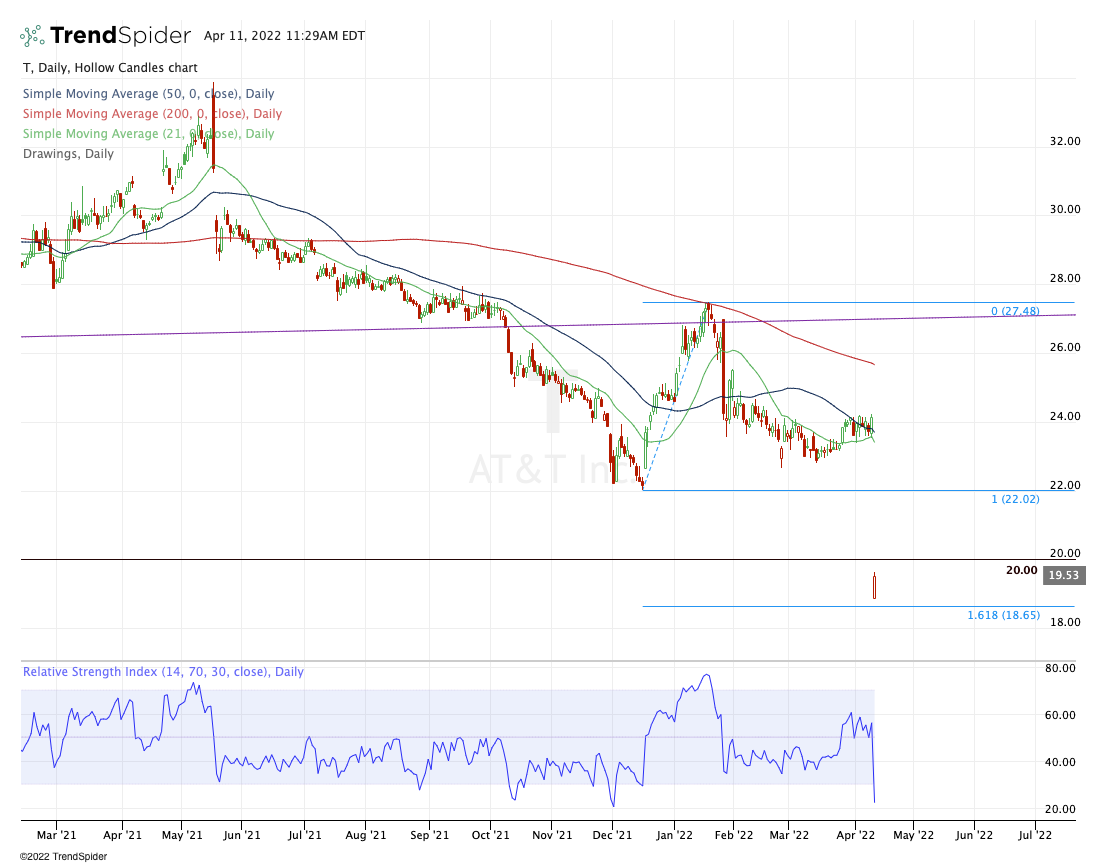This screenshot has height=866, width=1106.
Task: Open the Drawings, Daily legend entry
Action: click(68, 154)
